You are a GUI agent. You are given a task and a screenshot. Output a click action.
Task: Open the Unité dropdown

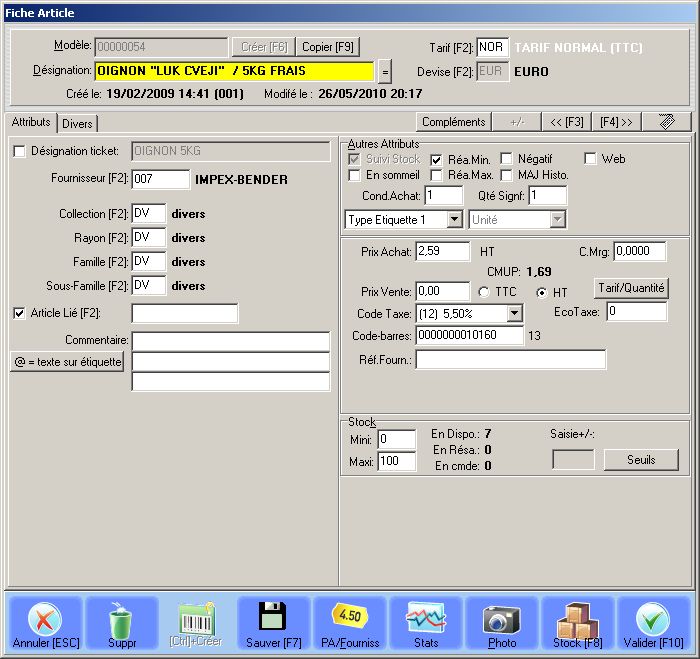point(557,219)
